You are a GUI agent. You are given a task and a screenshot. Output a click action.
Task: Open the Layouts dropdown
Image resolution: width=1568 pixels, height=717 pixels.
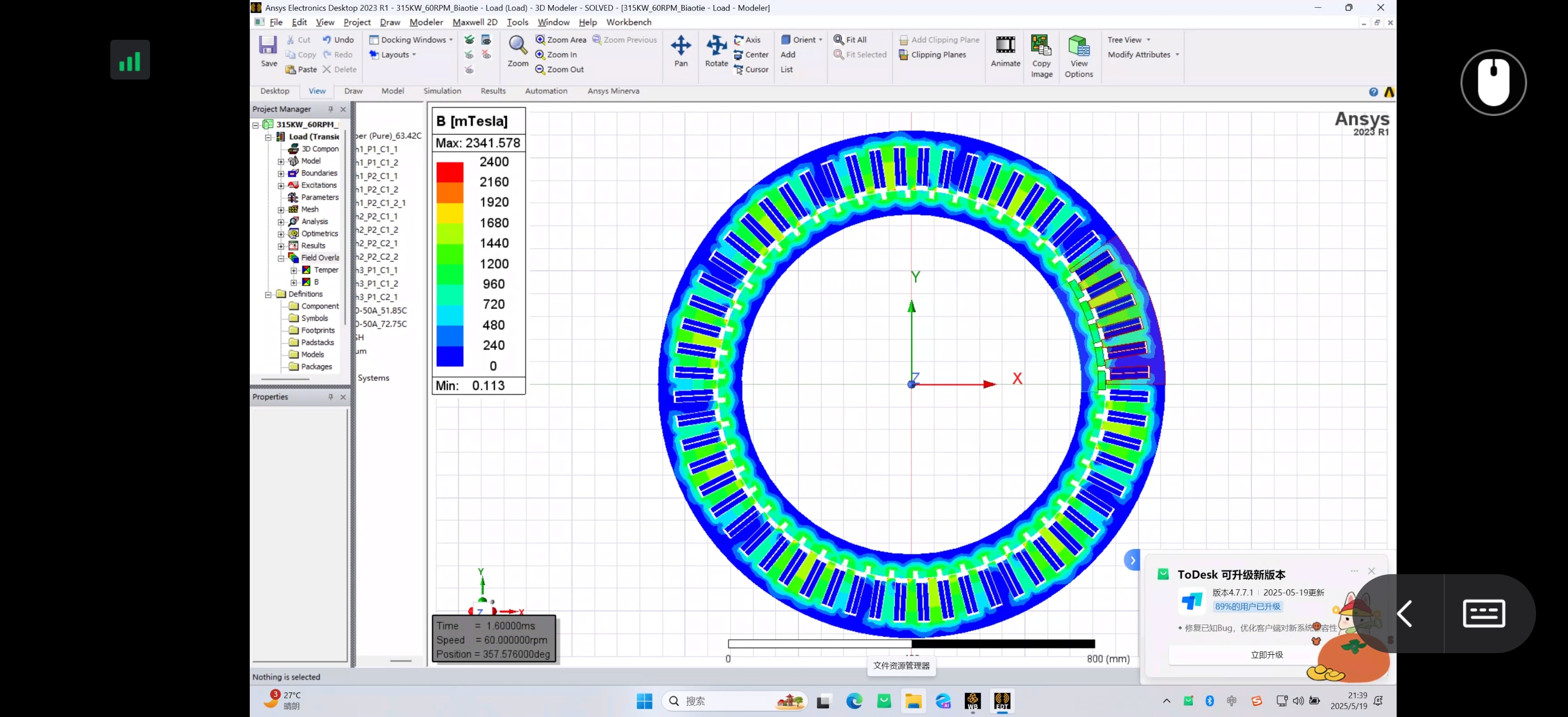pyautogui.click(x=393, y=54)
